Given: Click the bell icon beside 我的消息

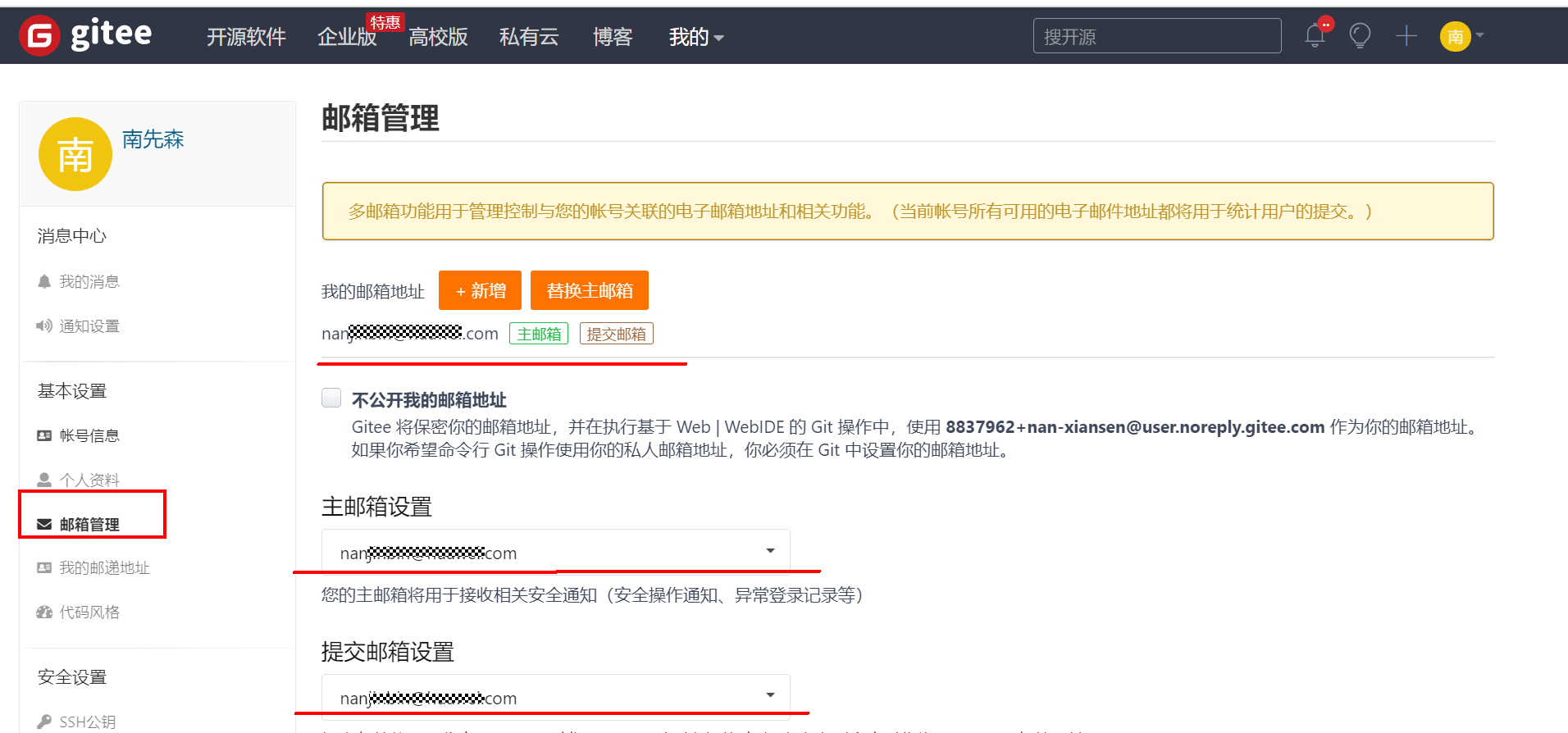Looking at the screenshot, I should pos(44,281).
